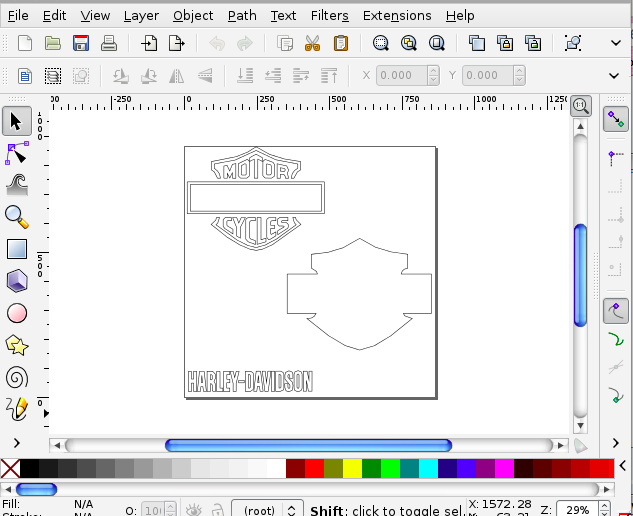Open a file with the folder icon
This screenshot has height=516, width=633.
pos(52,43)
